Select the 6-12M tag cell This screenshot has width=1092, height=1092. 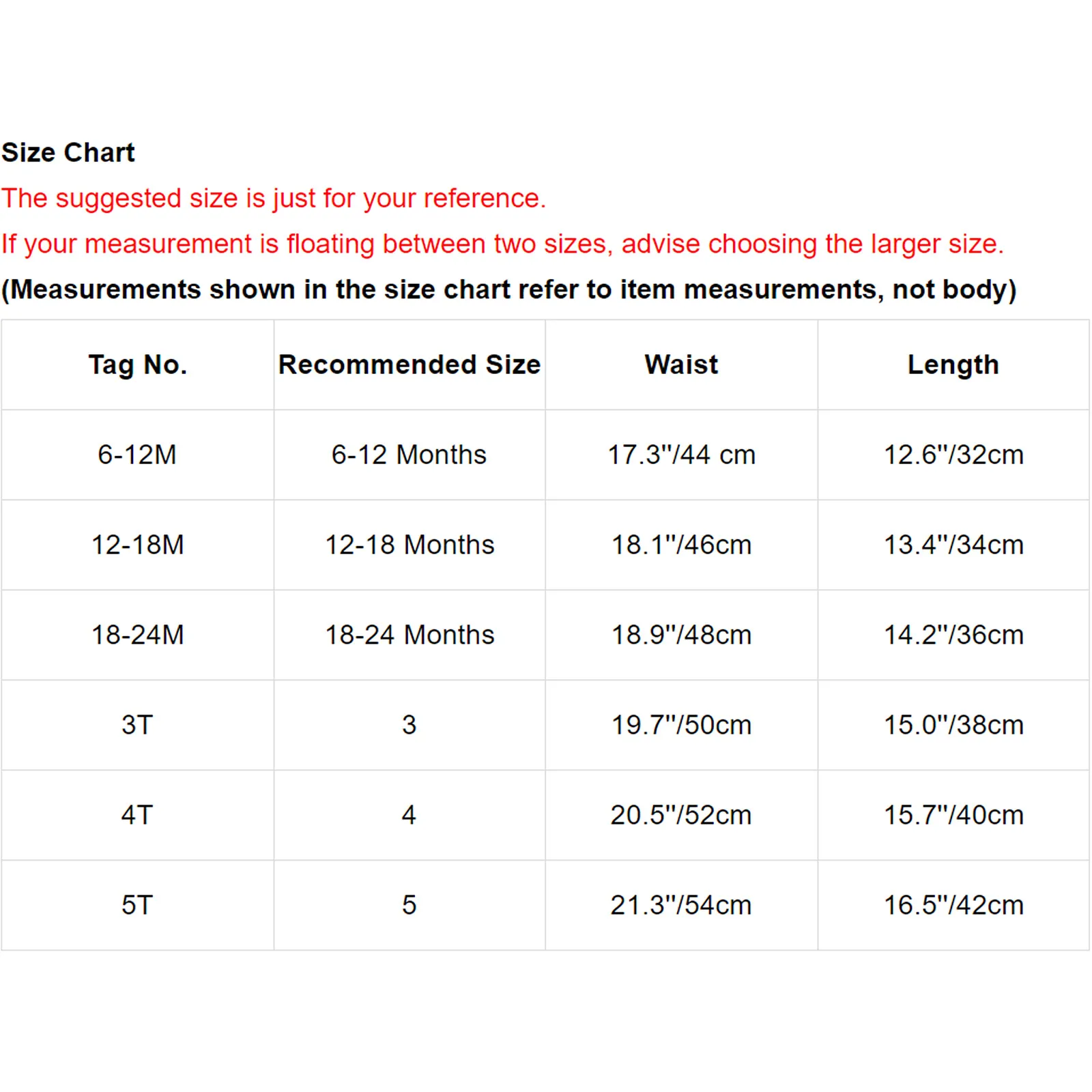click(x=137, y=455)
